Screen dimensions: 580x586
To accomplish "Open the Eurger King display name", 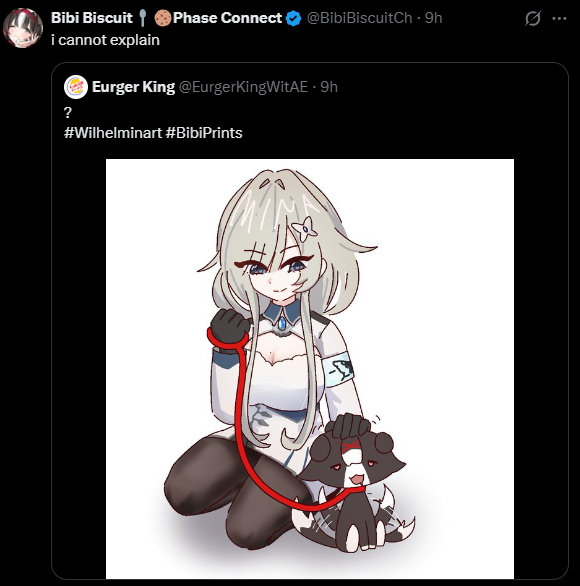I will [x=133, y=87].
